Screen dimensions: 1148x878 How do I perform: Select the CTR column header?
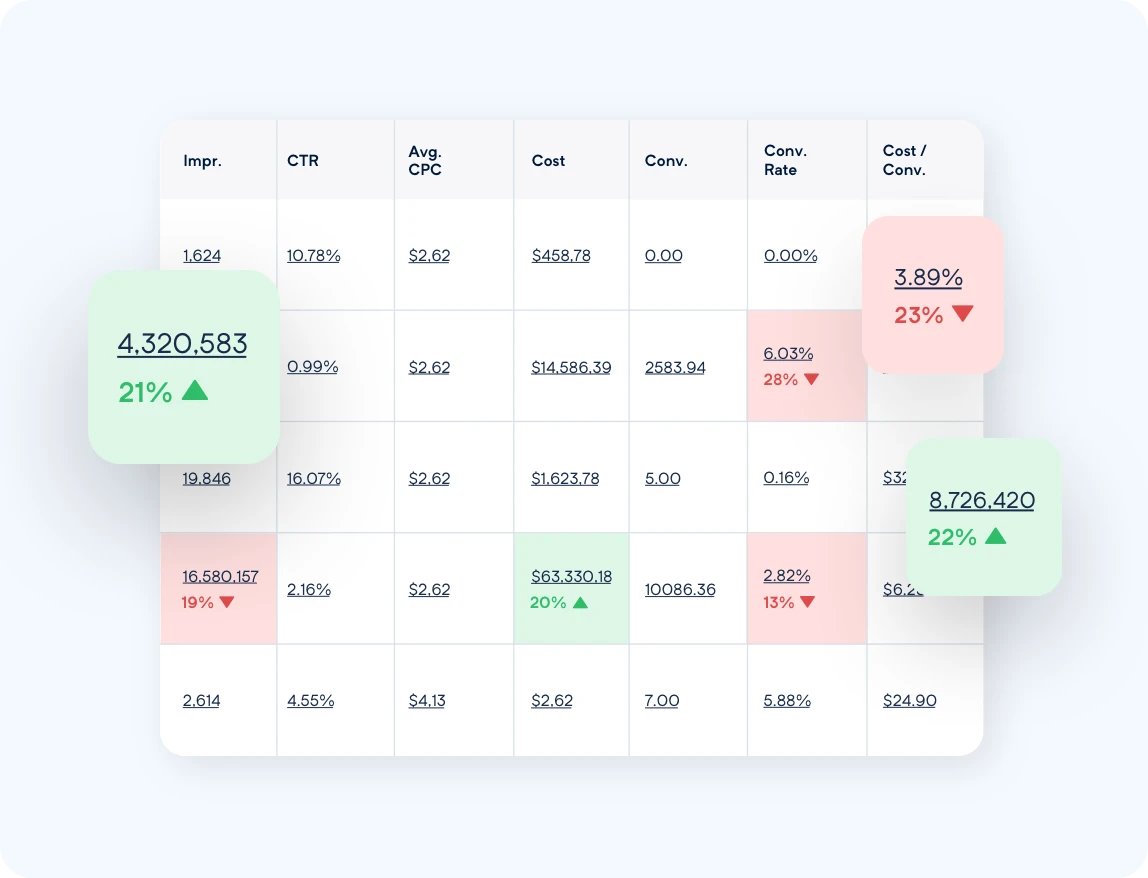303,161
